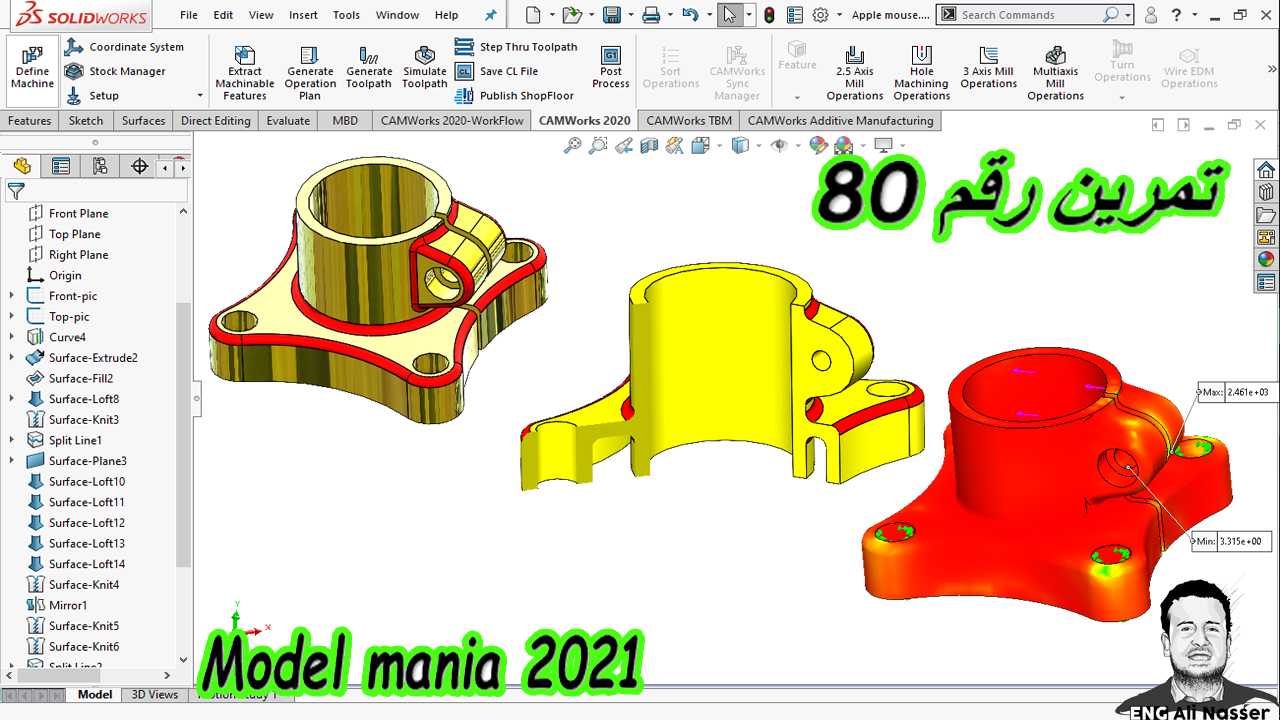Click the feature tree vertical scrollbar
Image resolution: width=1280 pixels, height=720 pixels.
click(x=183, y=435)
